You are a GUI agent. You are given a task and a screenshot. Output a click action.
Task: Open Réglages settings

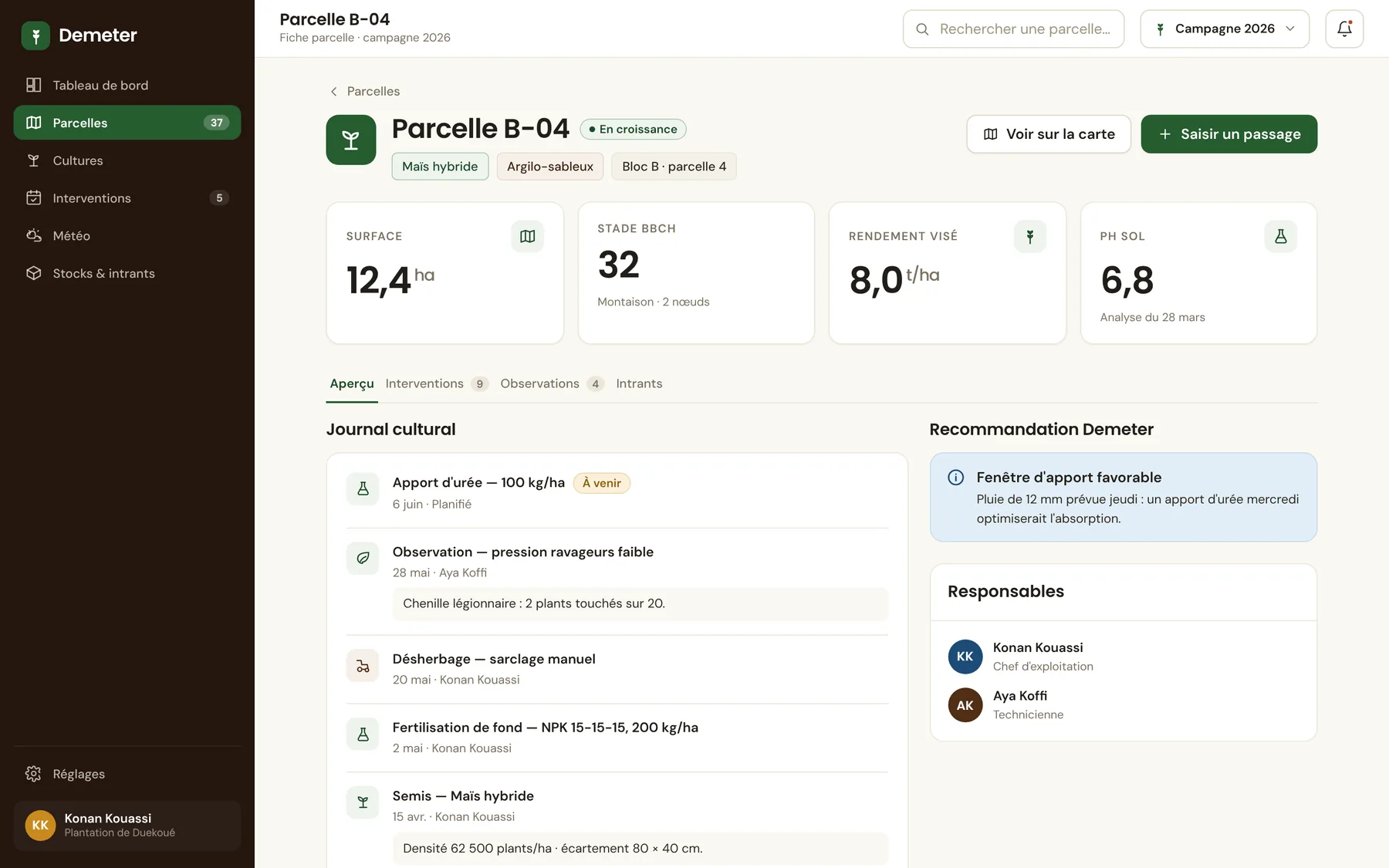(127, 774)
